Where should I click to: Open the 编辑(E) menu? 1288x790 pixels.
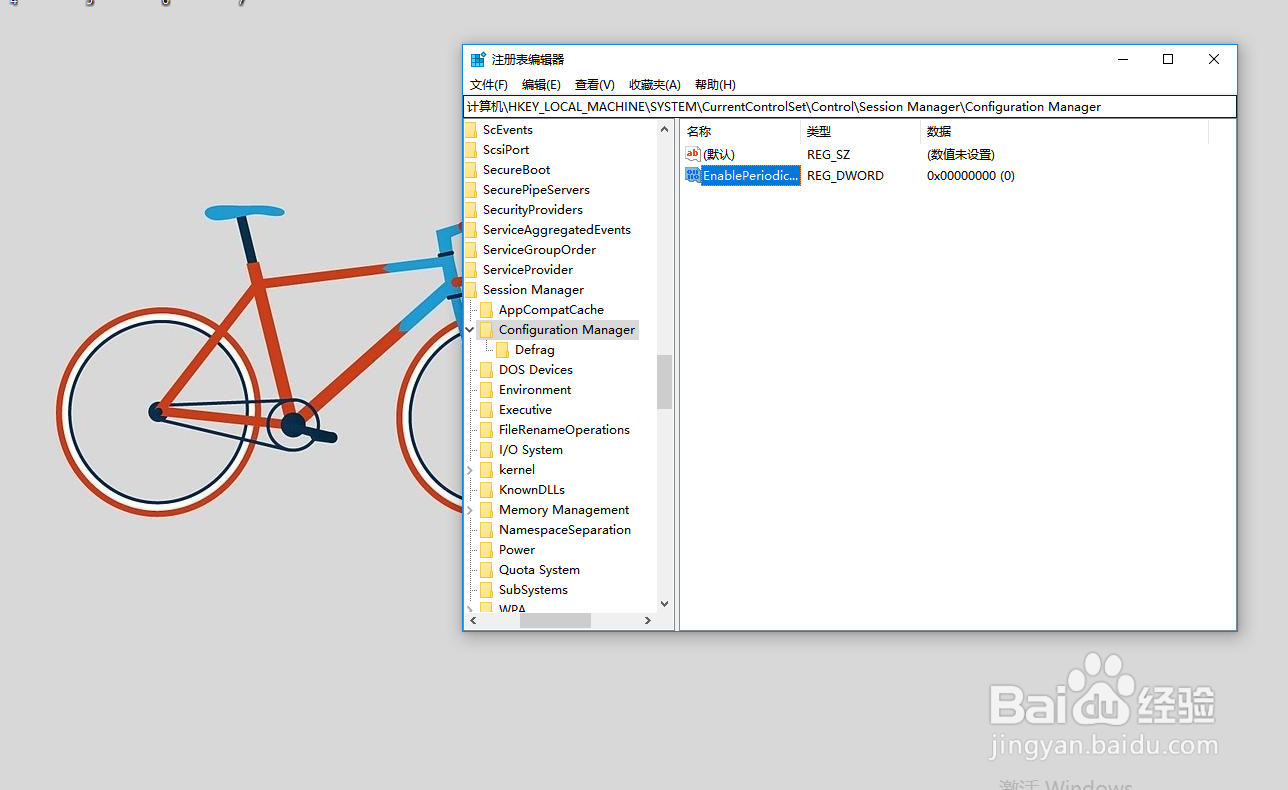pos(541,85)
